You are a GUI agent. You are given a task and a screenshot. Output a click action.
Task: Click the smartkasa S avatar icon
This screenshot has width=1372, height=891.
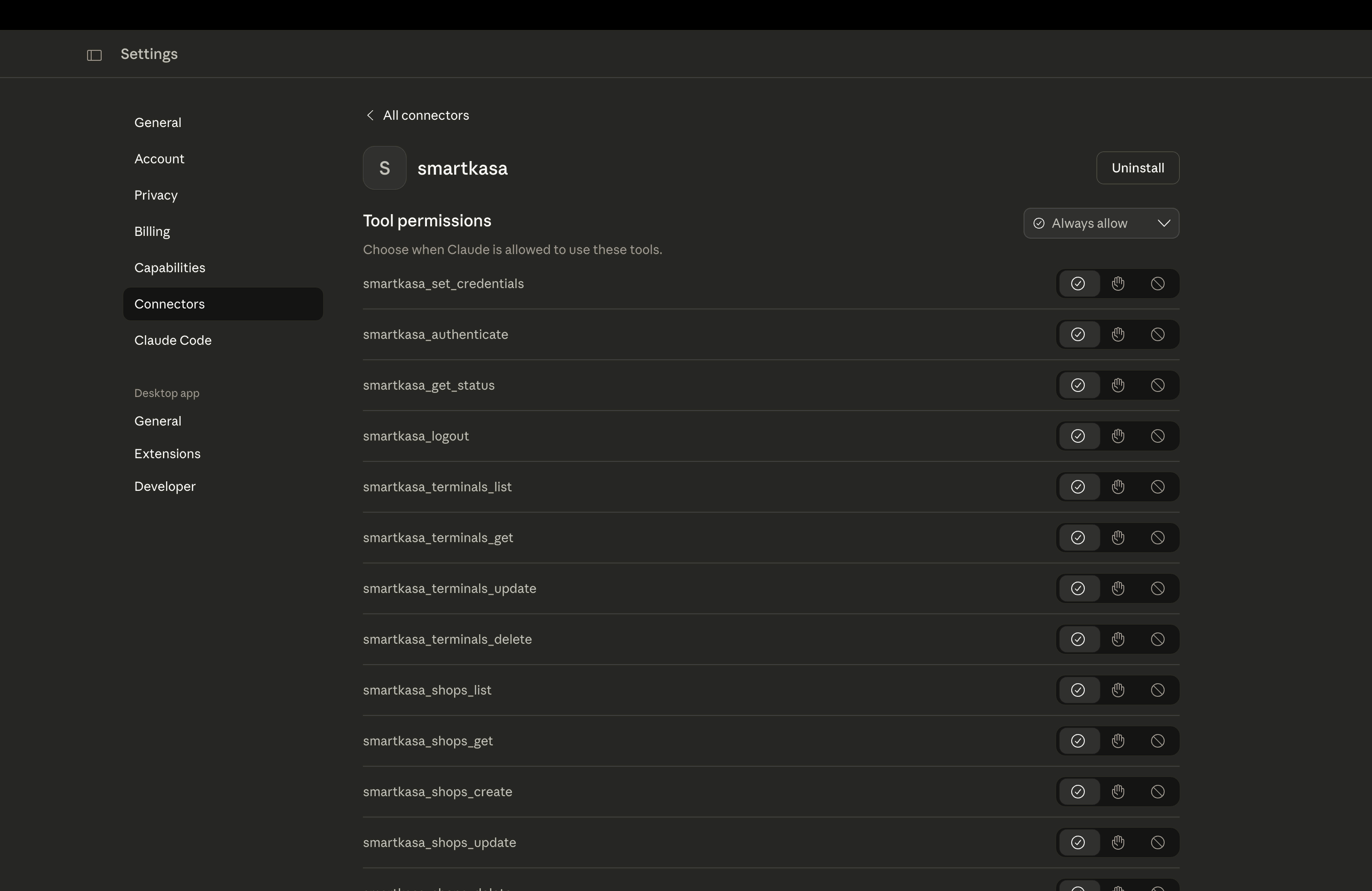coord(384,168)
